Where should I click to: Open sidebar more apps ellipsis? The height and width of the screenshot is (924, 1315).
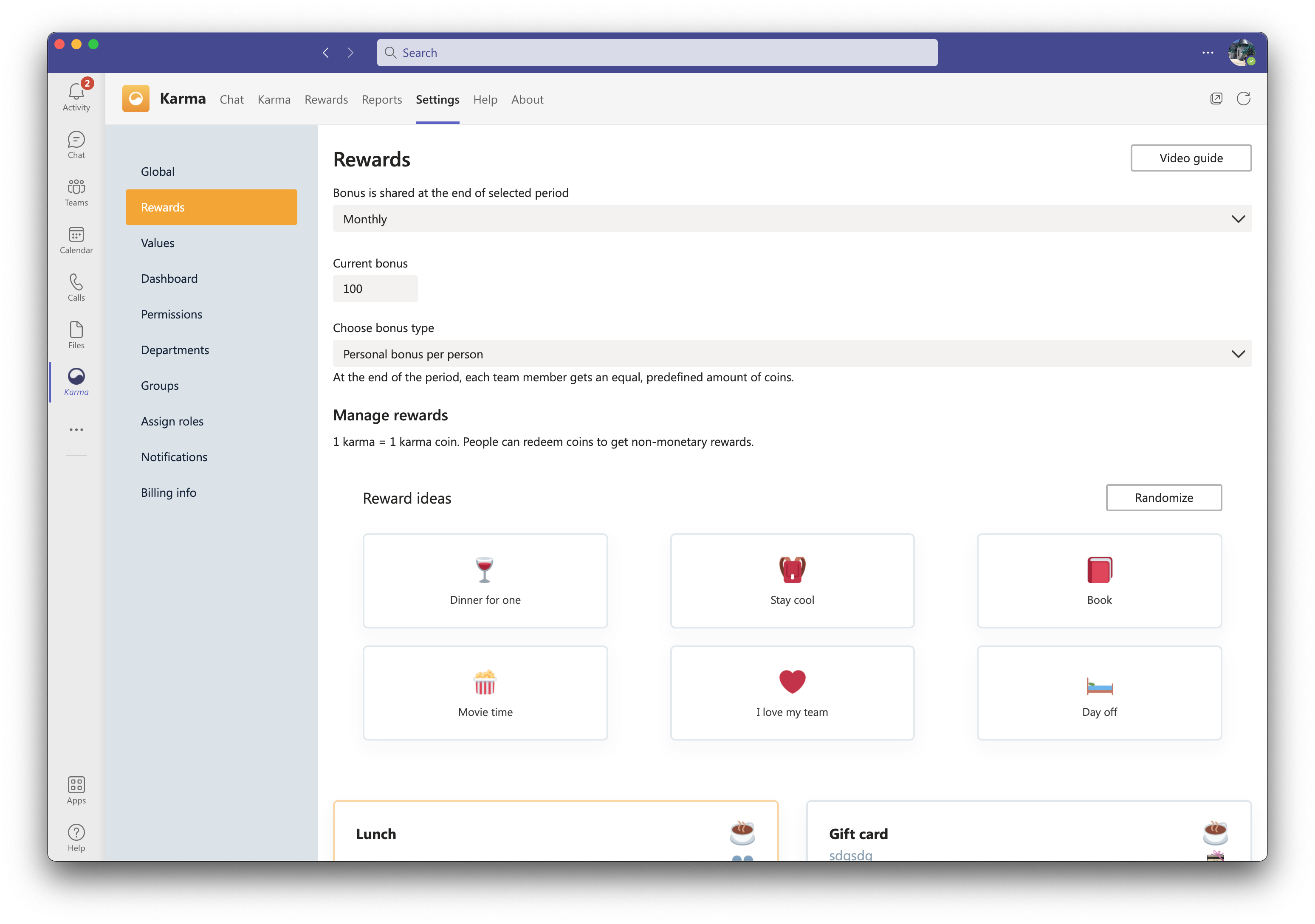(x=76, y=429)
